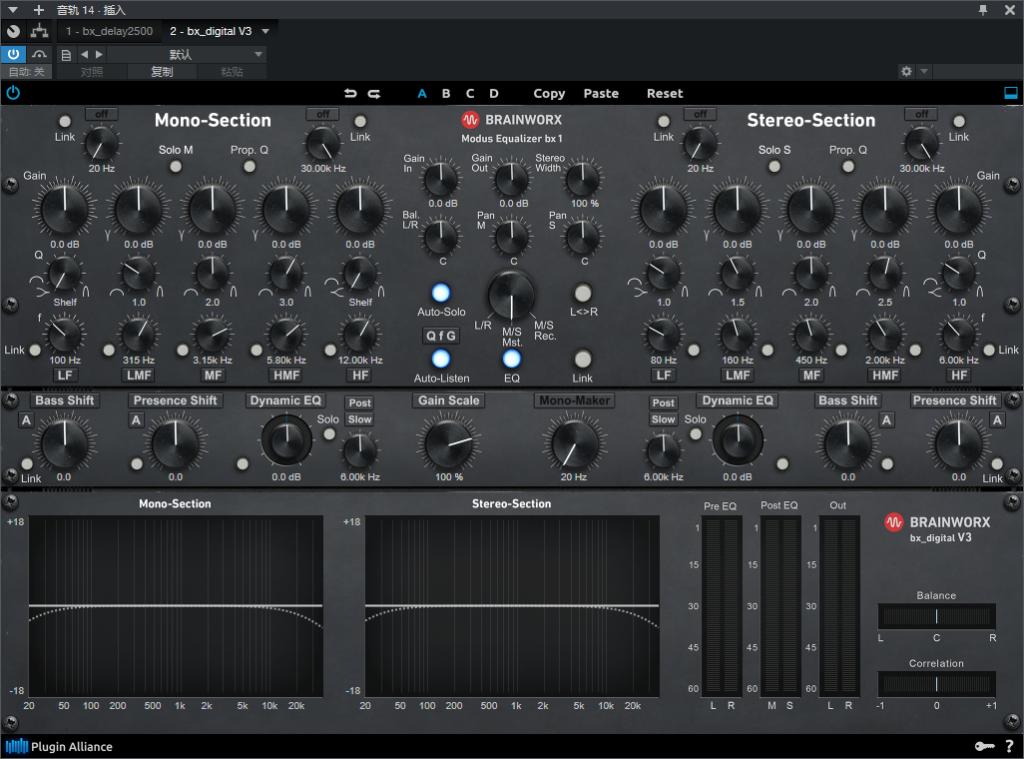Click the host pin window icon

(983, 10)
